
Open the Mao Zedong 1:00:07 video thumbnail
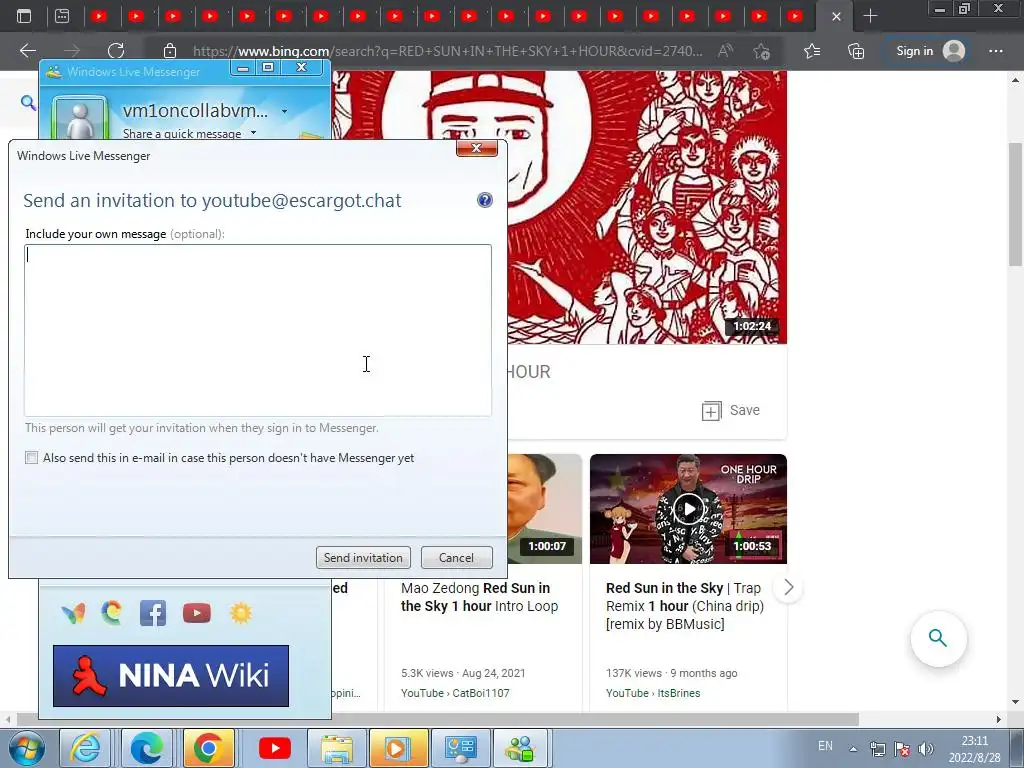click(544, 509)
